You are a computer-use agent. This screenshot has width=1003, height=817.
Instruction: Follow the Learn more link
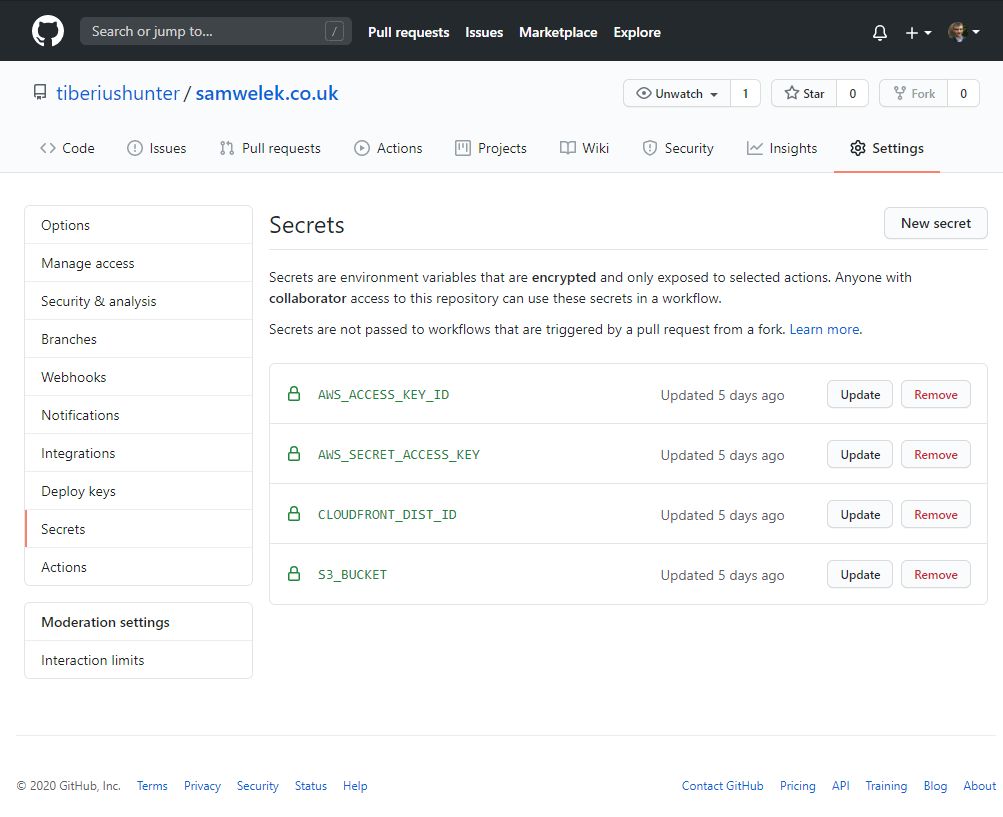[824, 329]
